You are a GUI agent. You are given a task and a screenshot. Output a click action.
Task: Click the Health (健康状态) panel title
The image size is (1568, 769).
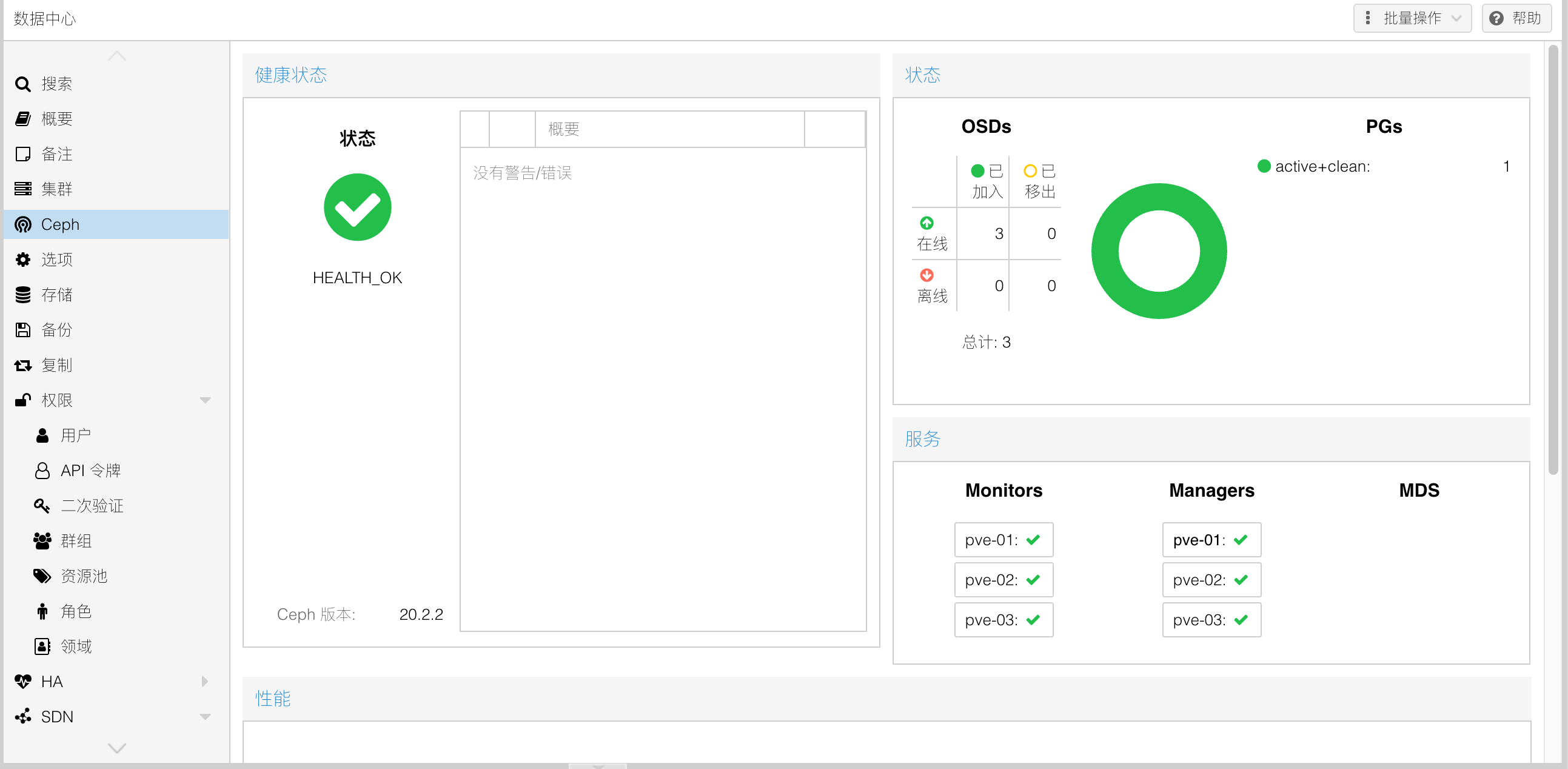coord(291,75)
